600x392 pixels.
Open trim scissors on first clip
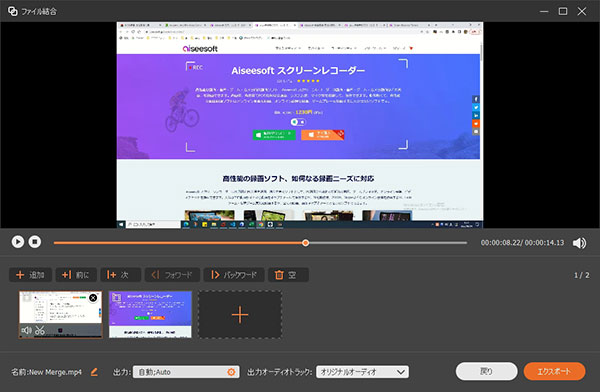[40, 330]
